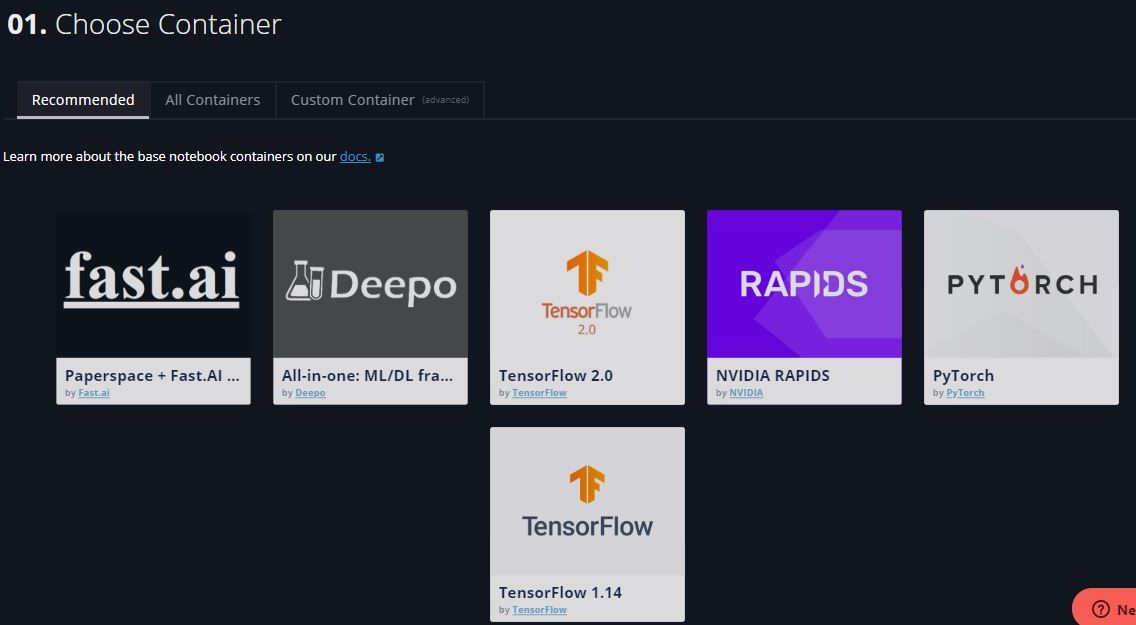Image resolution: width=1136 pixels, height=625 pixels.
Task: Open TensorFlow author link under TensorFlow 2.0
Action: tap(539, 393)
